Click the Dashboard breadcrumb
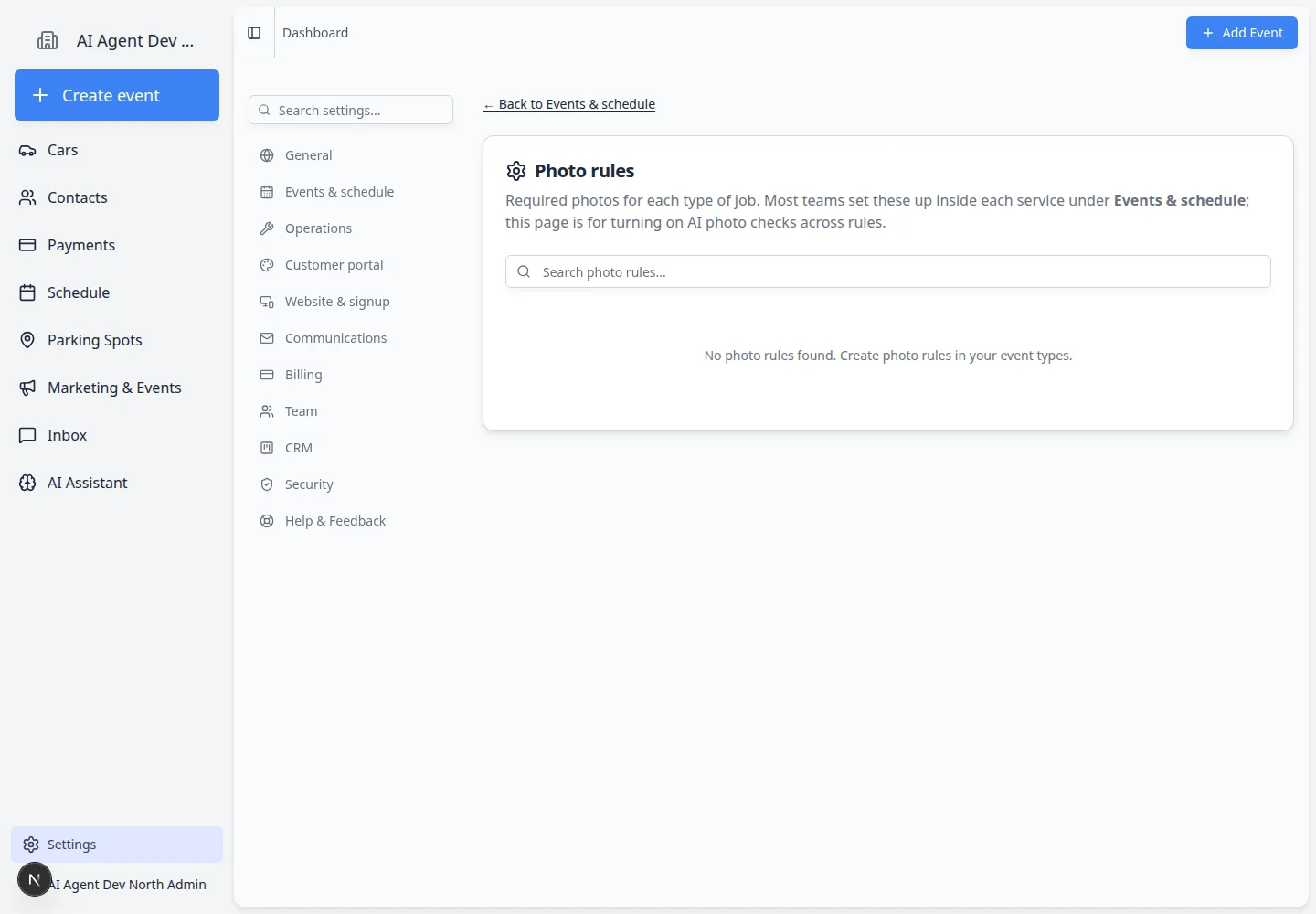The height and width of the screenshot is (914, 1316). 315,33
